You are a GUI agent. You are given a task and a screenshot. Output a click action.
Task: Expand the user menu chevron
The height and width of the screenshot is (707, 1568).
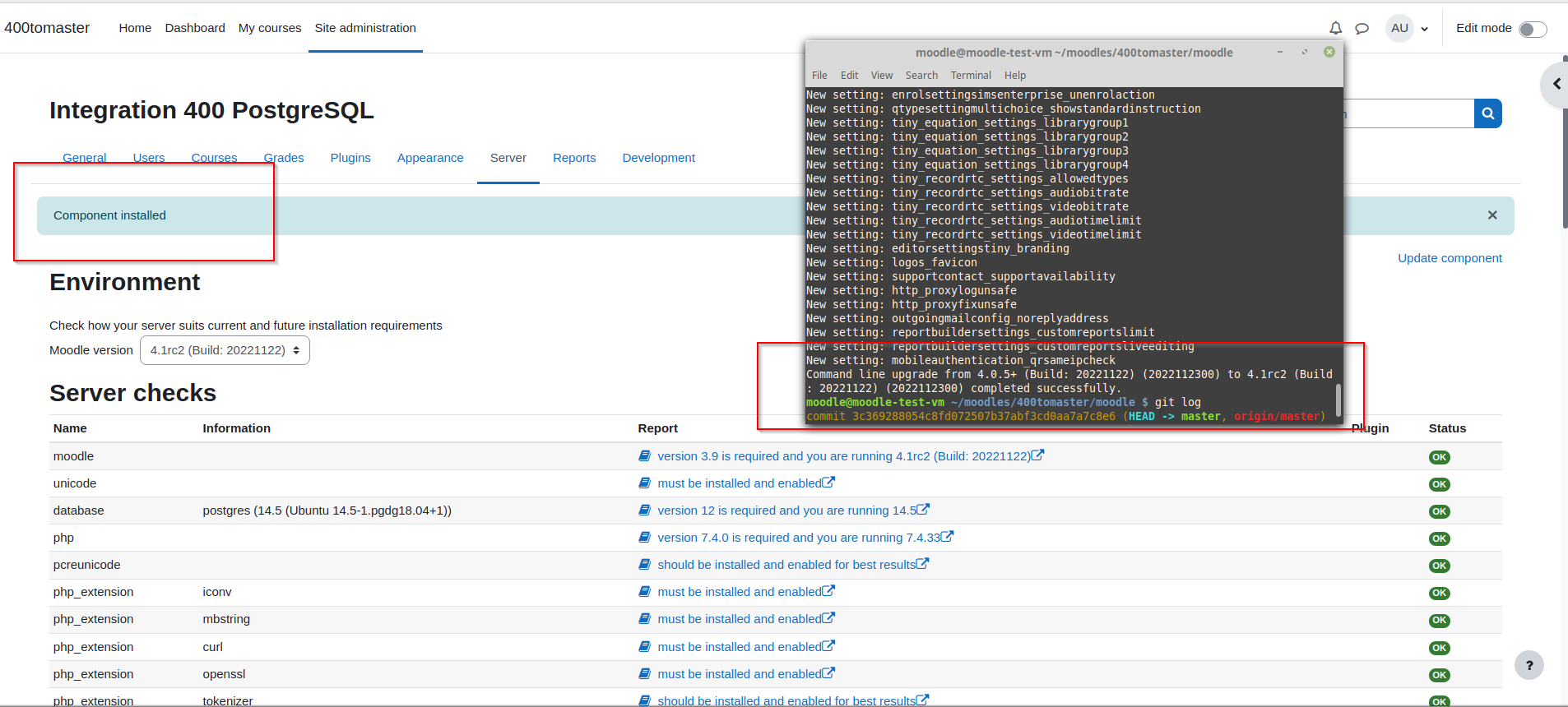pos(1425,29)
